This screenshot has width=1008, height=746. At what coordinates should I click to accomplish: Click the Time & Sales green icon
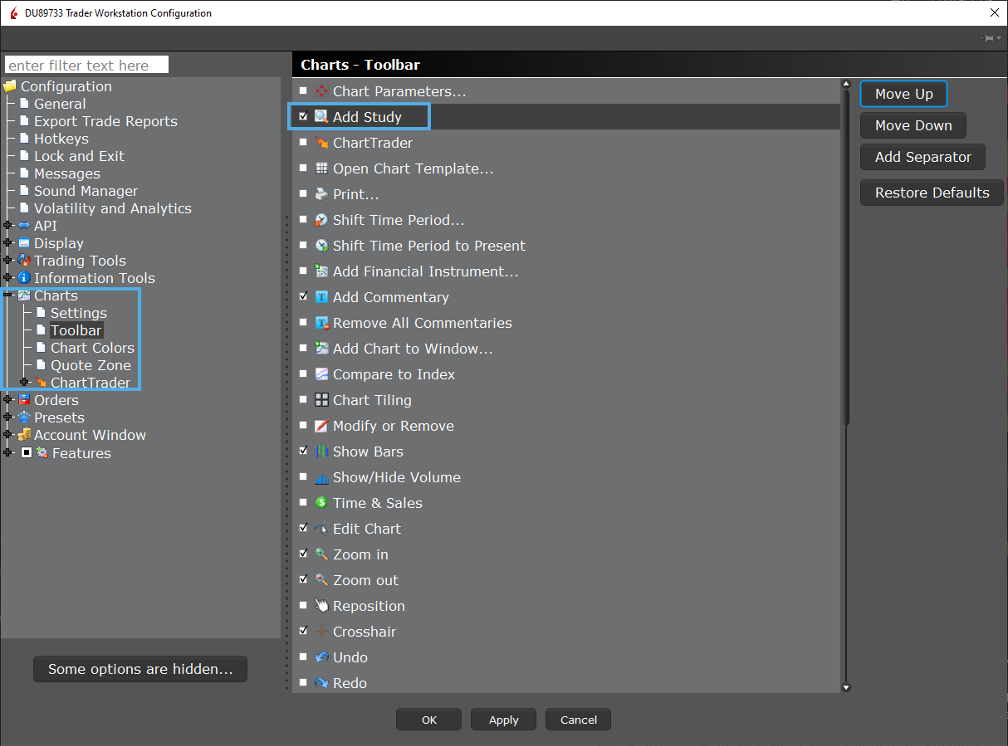coord(321,503)
